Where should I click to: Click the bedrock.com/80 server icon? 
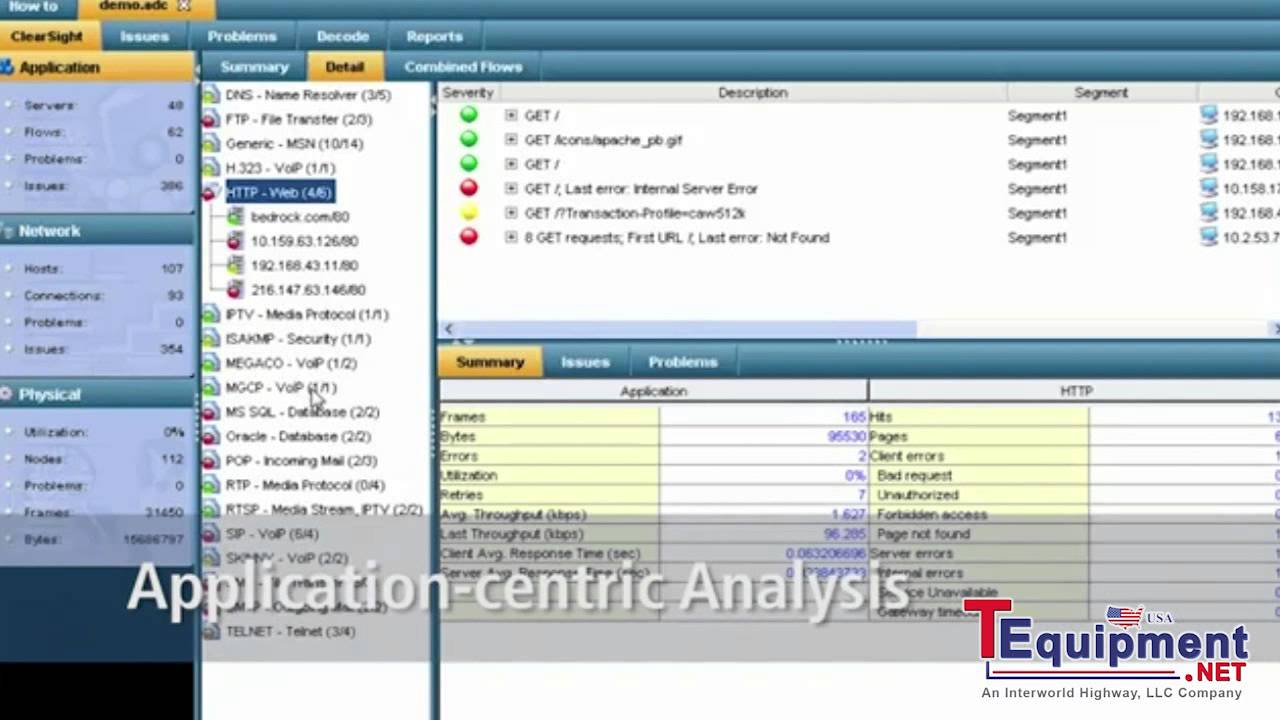pos(234,217)
